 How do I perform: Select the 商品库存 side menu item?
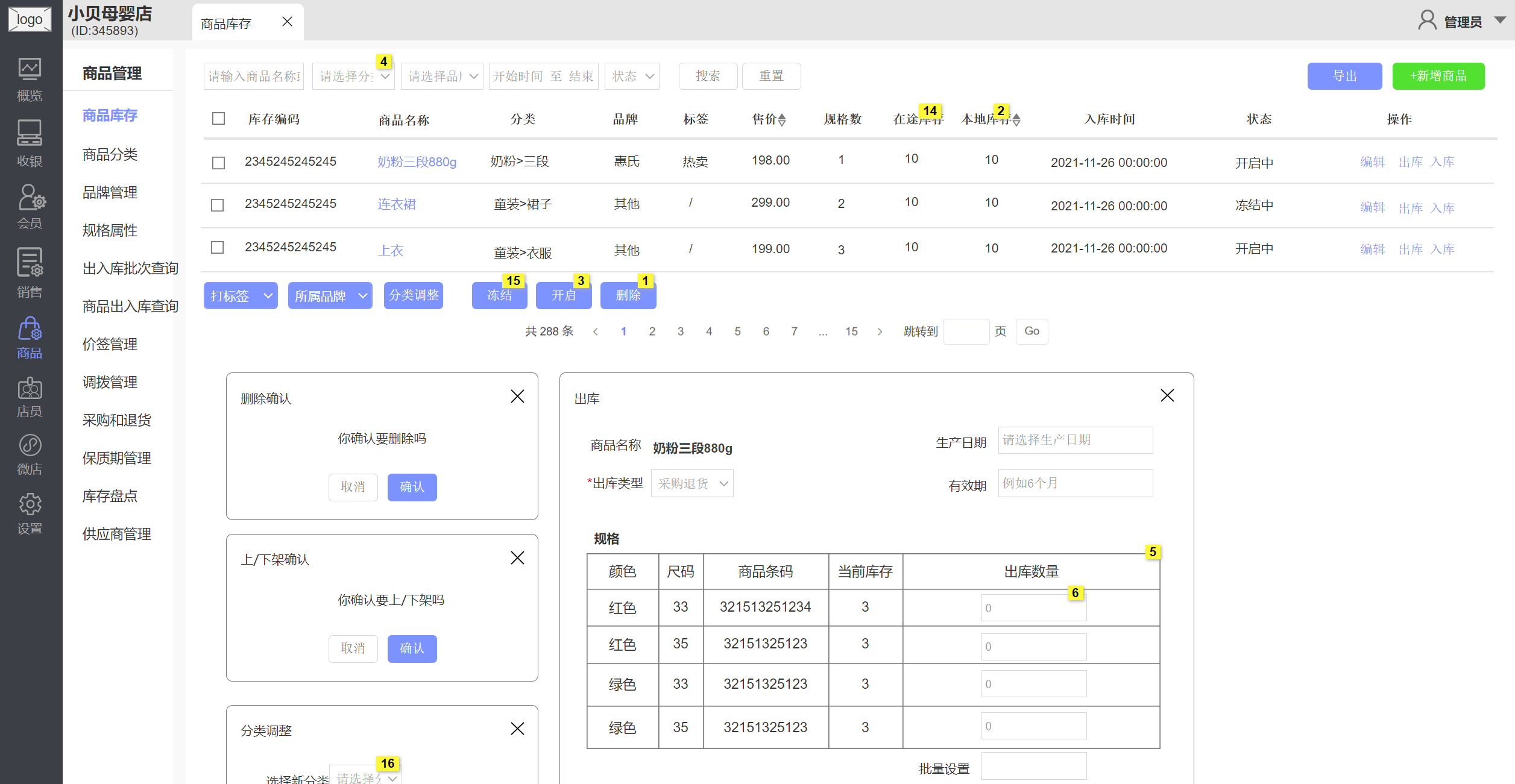click(110, 115)
